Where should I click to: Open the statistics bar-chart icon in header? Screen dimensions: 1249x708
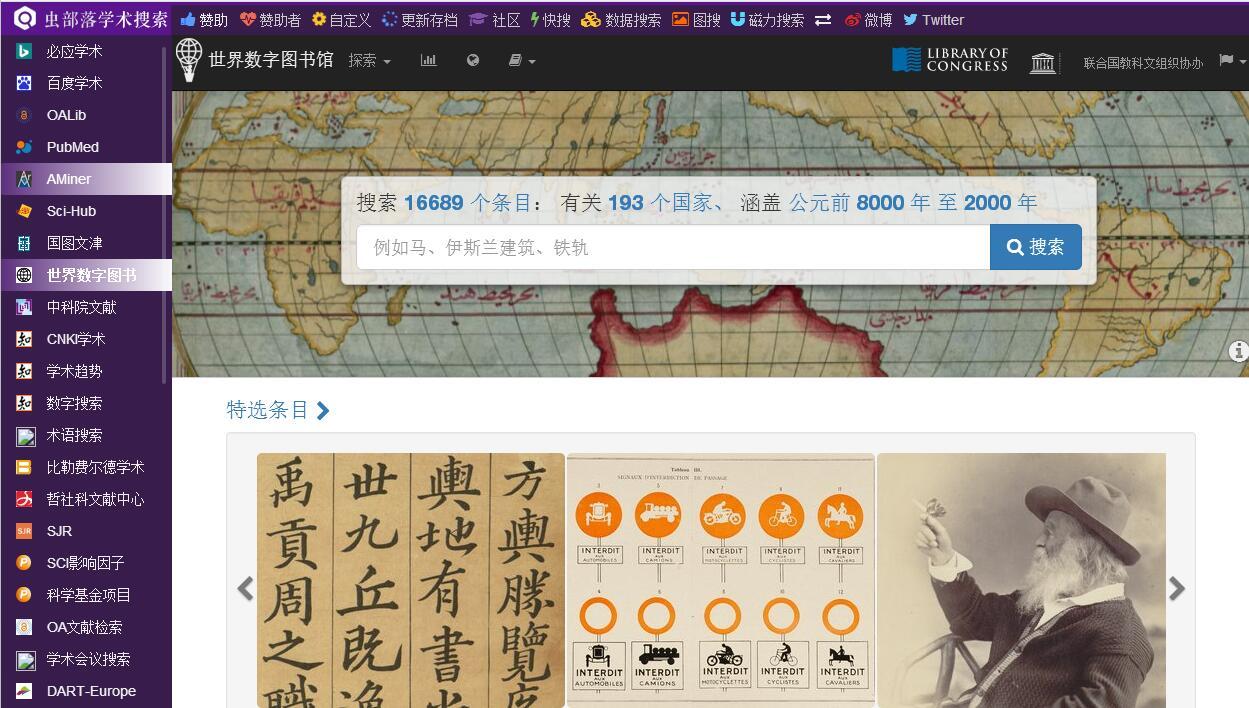428,60
